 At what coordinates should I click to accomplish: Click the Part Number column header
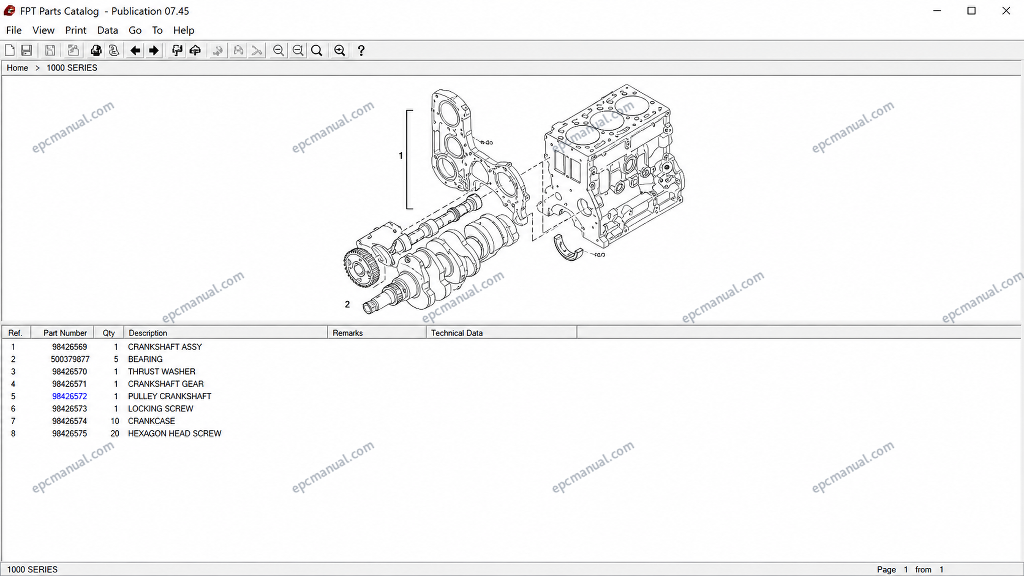tap(63, 333)
